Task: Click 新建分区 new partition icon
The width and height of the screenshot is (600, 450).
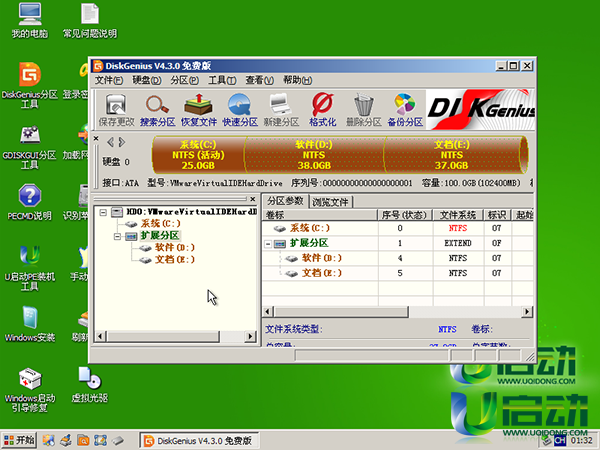Action: click(x=281, y=110)
